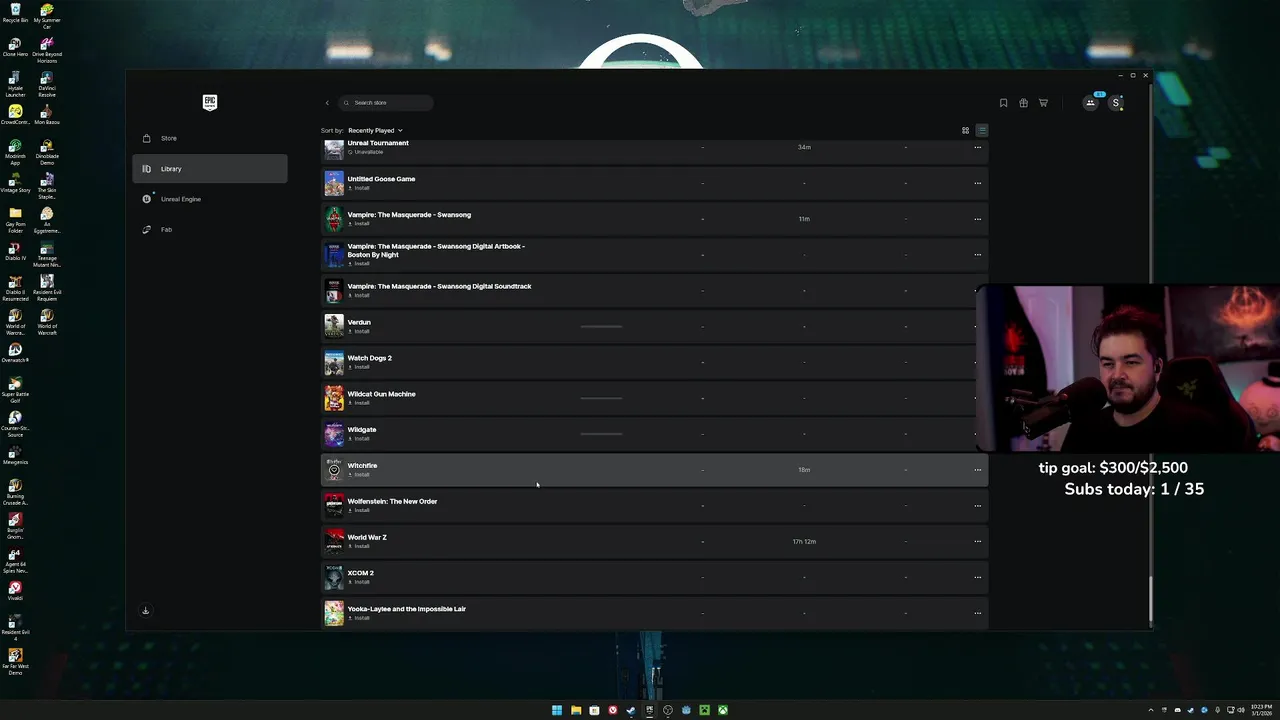Open the Counter-Strike Source desktop shortcut
The image size is (1280, 720).
point(15,424)
